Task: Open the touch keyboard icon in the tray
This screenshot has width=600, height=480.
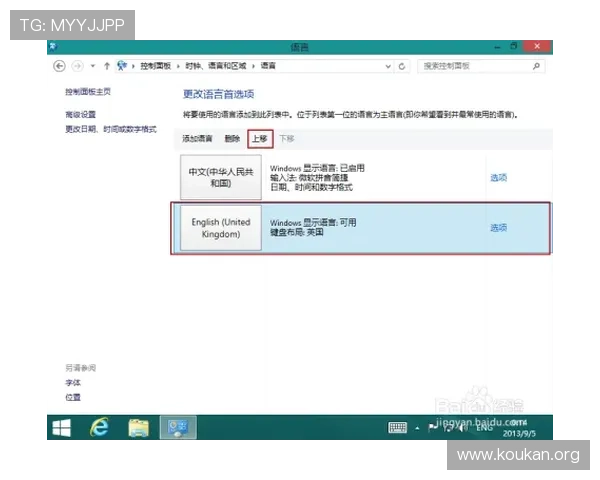Action: point(398,428)
